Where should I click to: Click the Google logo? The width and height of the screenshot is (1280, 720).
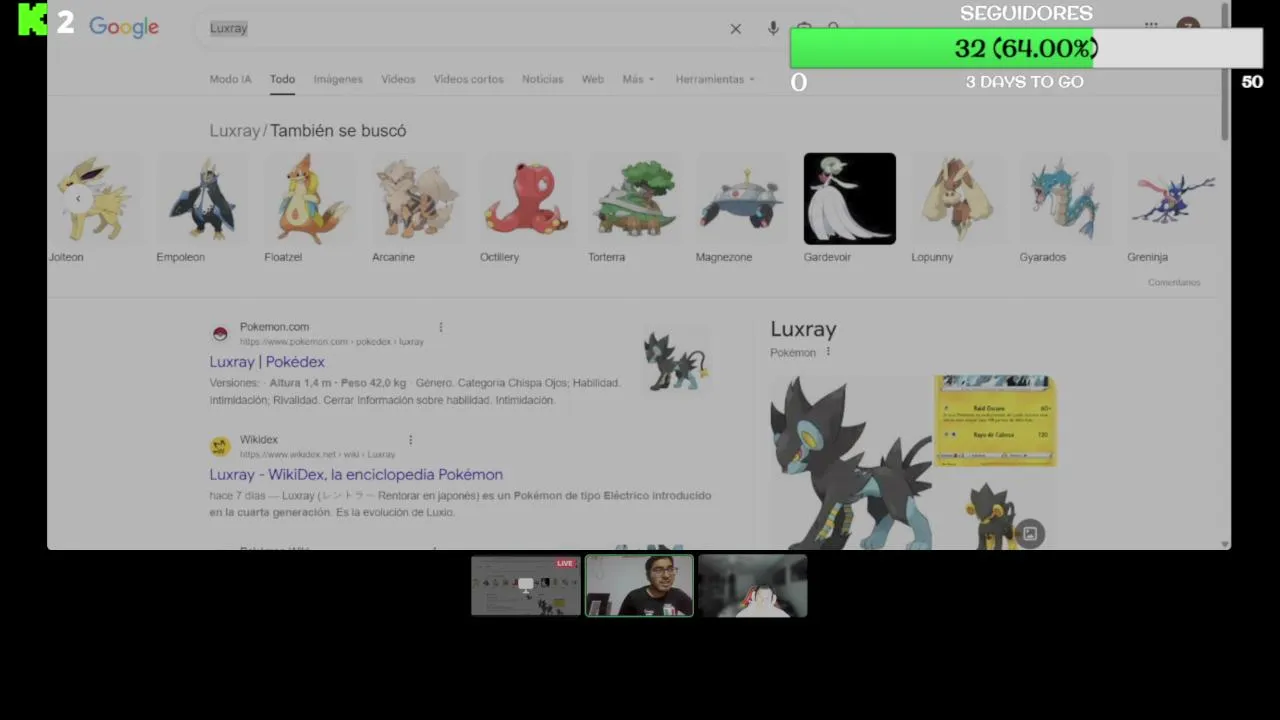click(x=124, y=27)
